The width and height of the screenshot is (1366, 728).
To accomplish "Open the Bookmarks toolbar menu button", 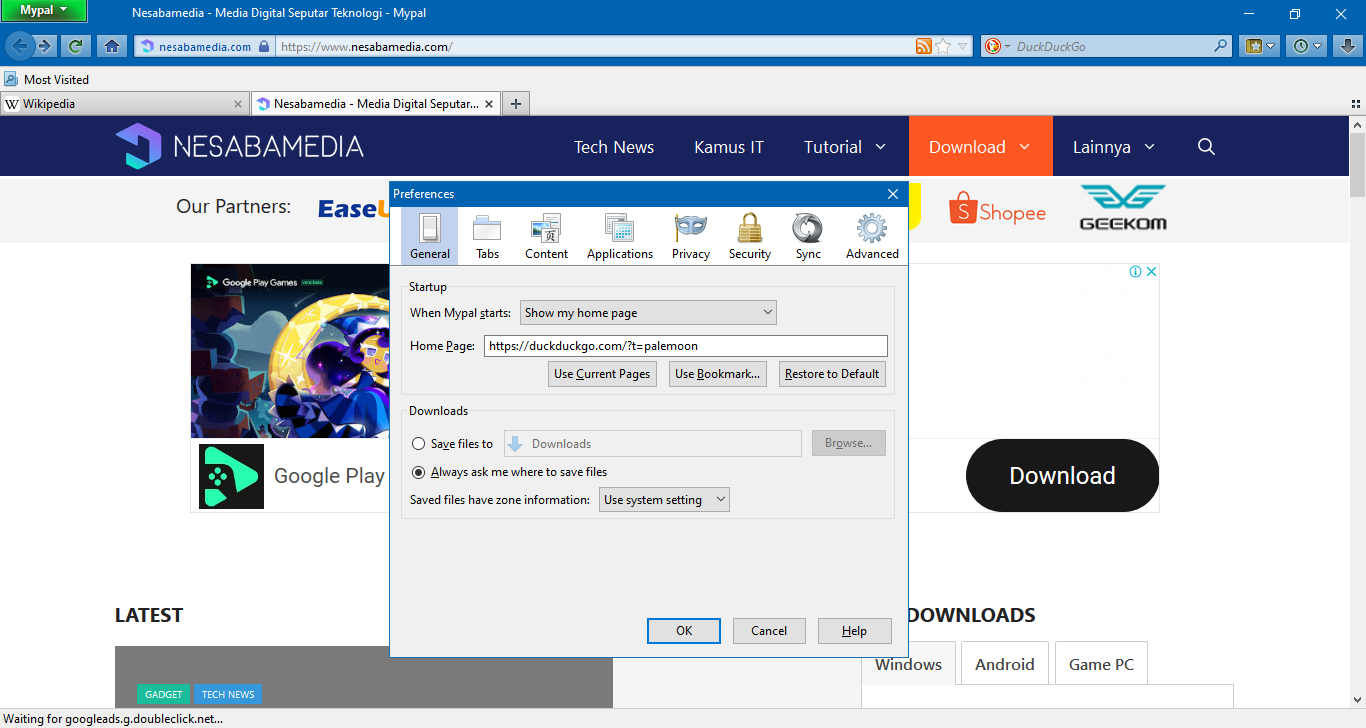I will click(1259, 46).
